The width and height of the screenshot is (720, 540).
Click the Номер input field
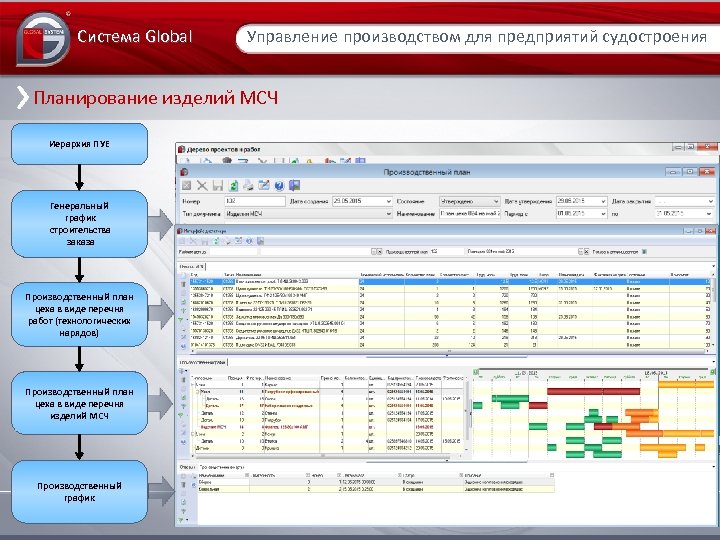(x=255, y=201)
